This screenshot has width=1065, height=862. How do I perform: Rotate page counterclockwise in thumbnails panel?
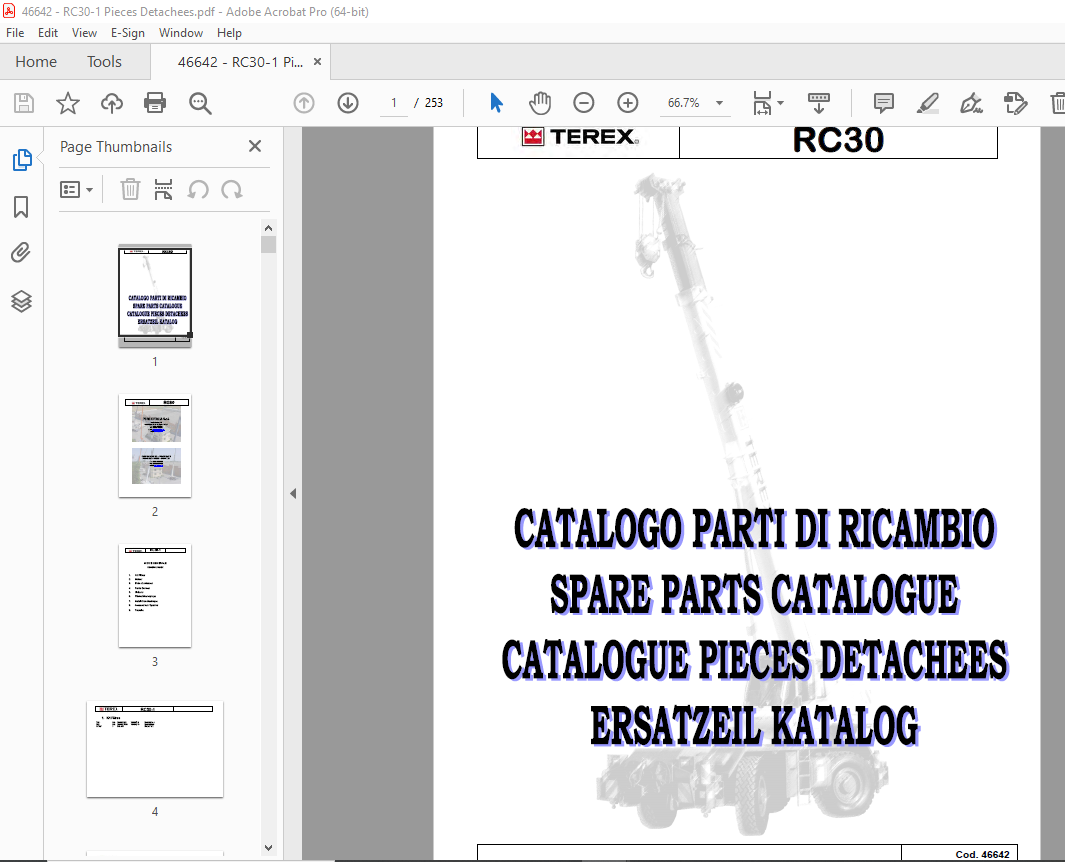(198, 190)
